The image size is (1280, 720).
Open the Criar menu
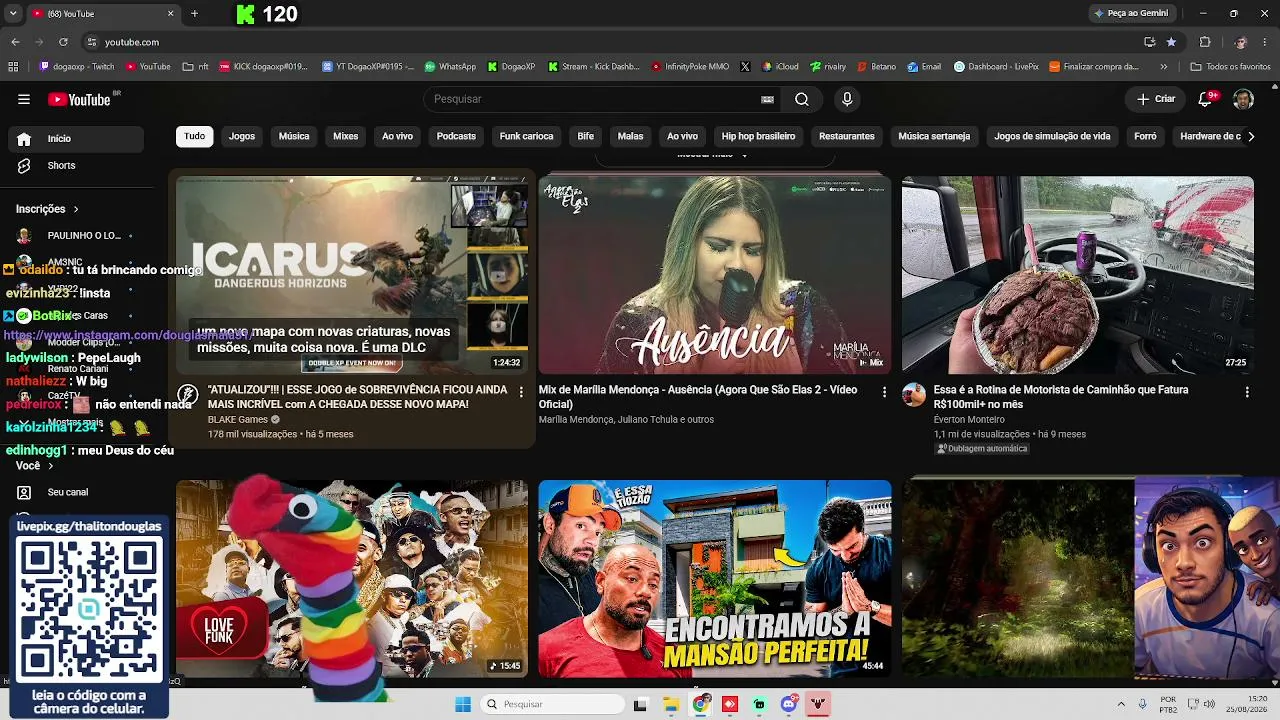coord(1156,99)
